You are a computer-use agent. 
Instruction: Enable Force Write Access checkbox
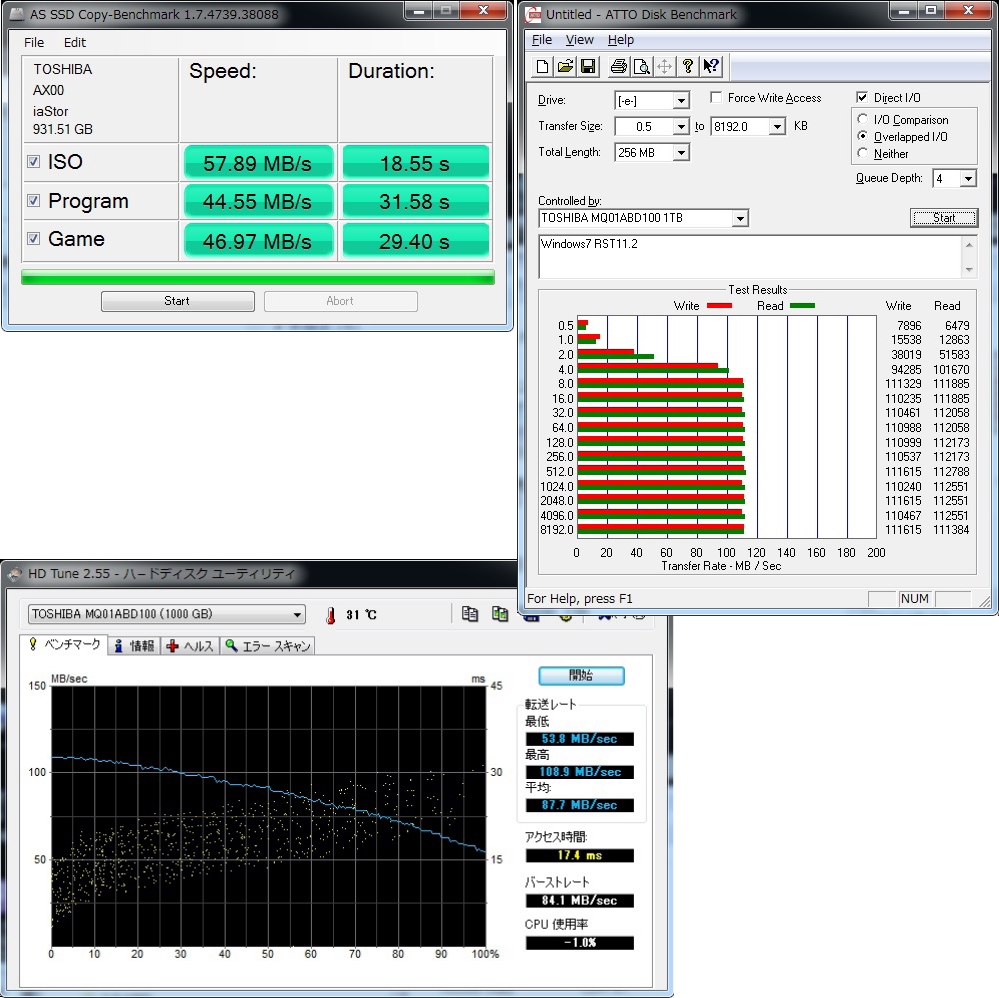(716, 98)
